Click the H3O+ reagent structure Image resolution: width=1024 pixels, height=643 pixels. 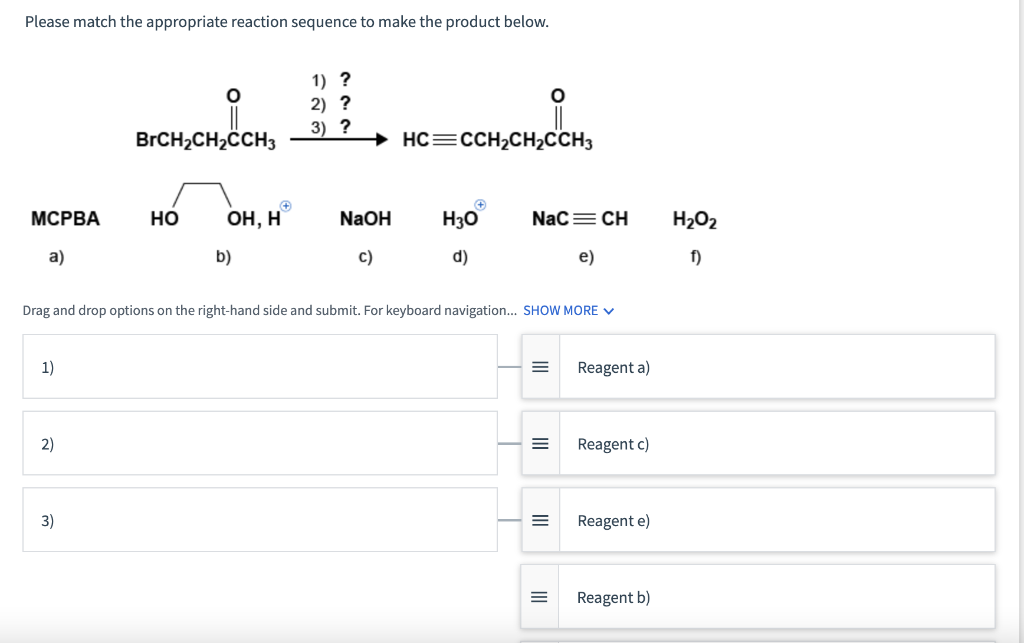point(460,216)
